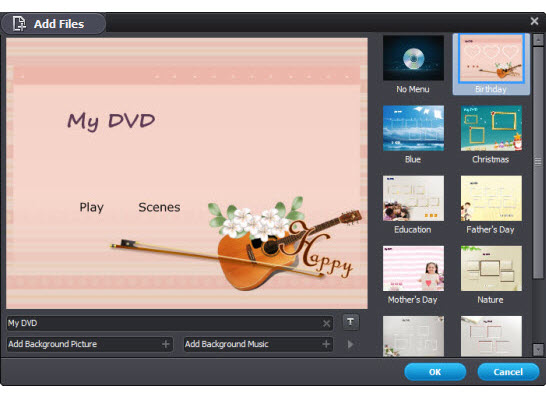Screen dimensions: 546x396
Task: Click plus to add background picture
Action: point(166,344)
